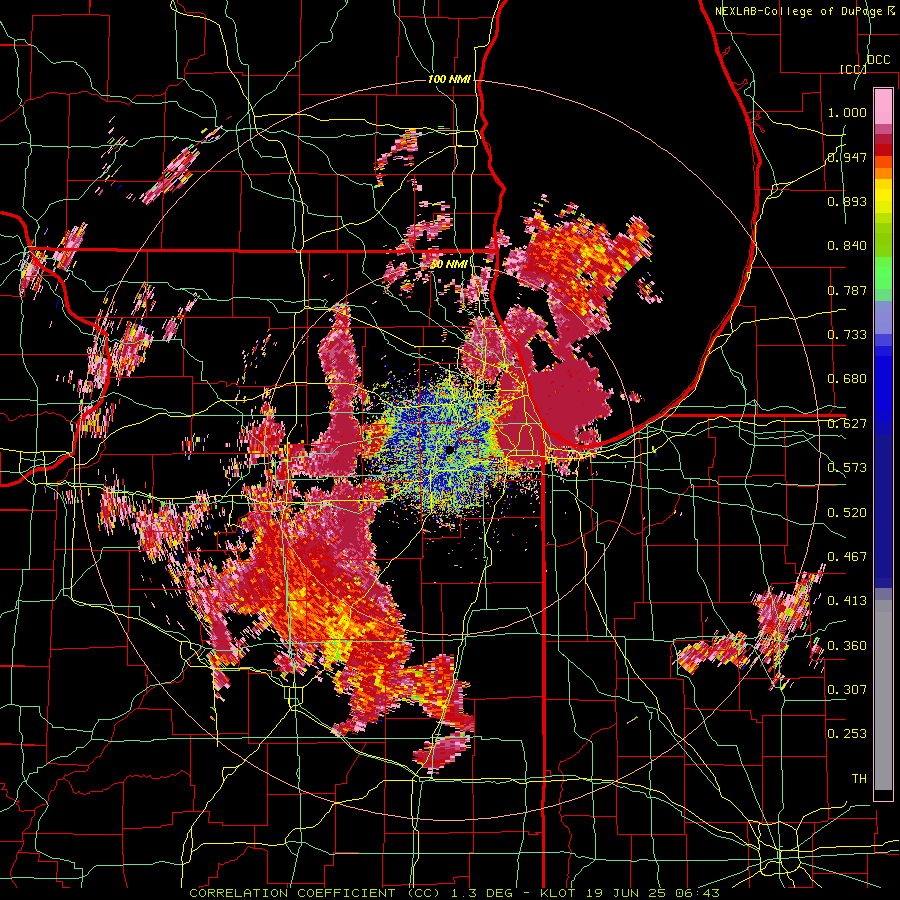This screenshot has height=900, width=900.
Task: Click the 1.000 value on the scale
Action: point(847,112)
